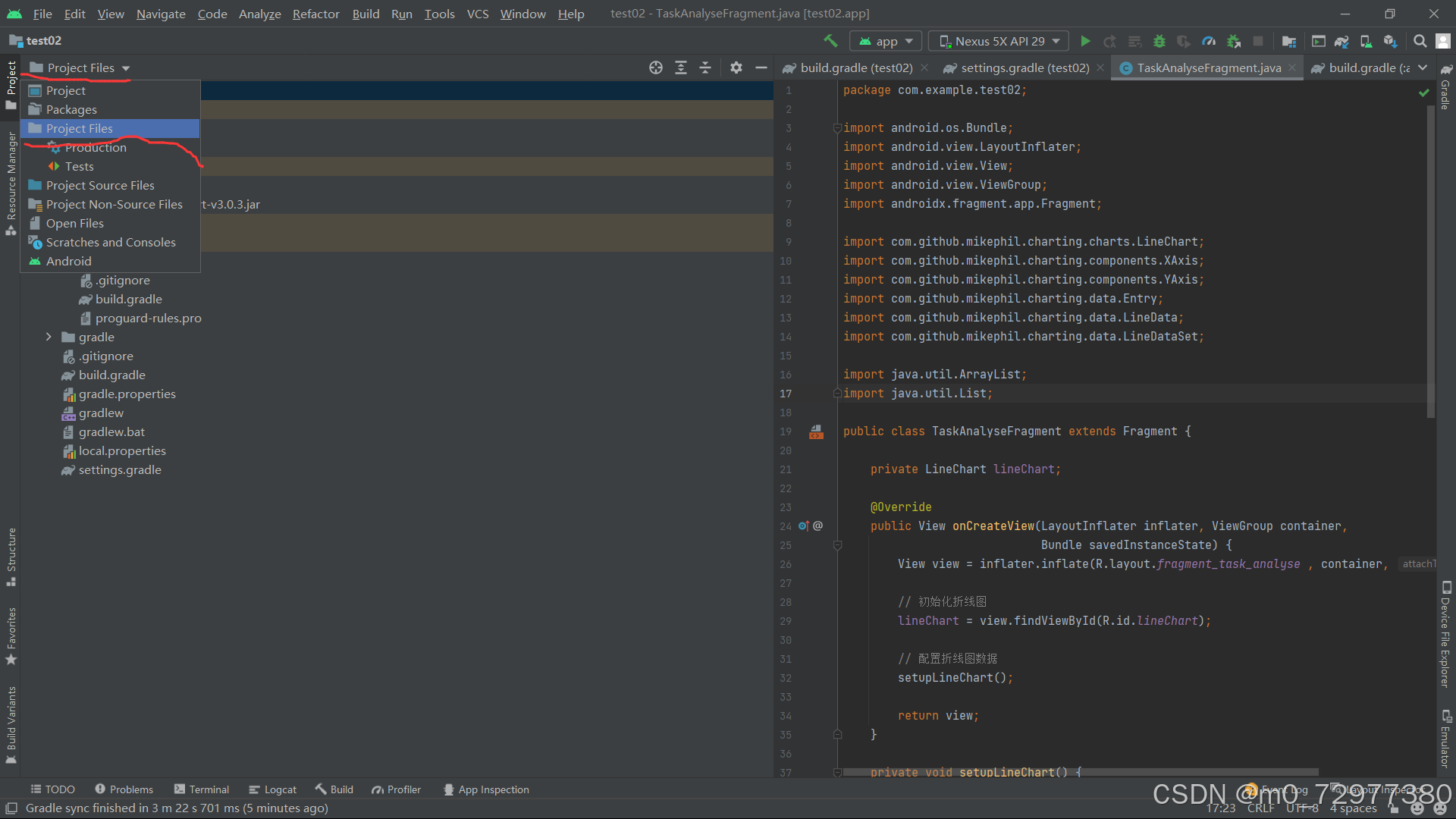1456x819 pixels.
Task: Open the Nexus 5X API 29 device dropdown
Action: pyautogui.click(x=998, y=41)
